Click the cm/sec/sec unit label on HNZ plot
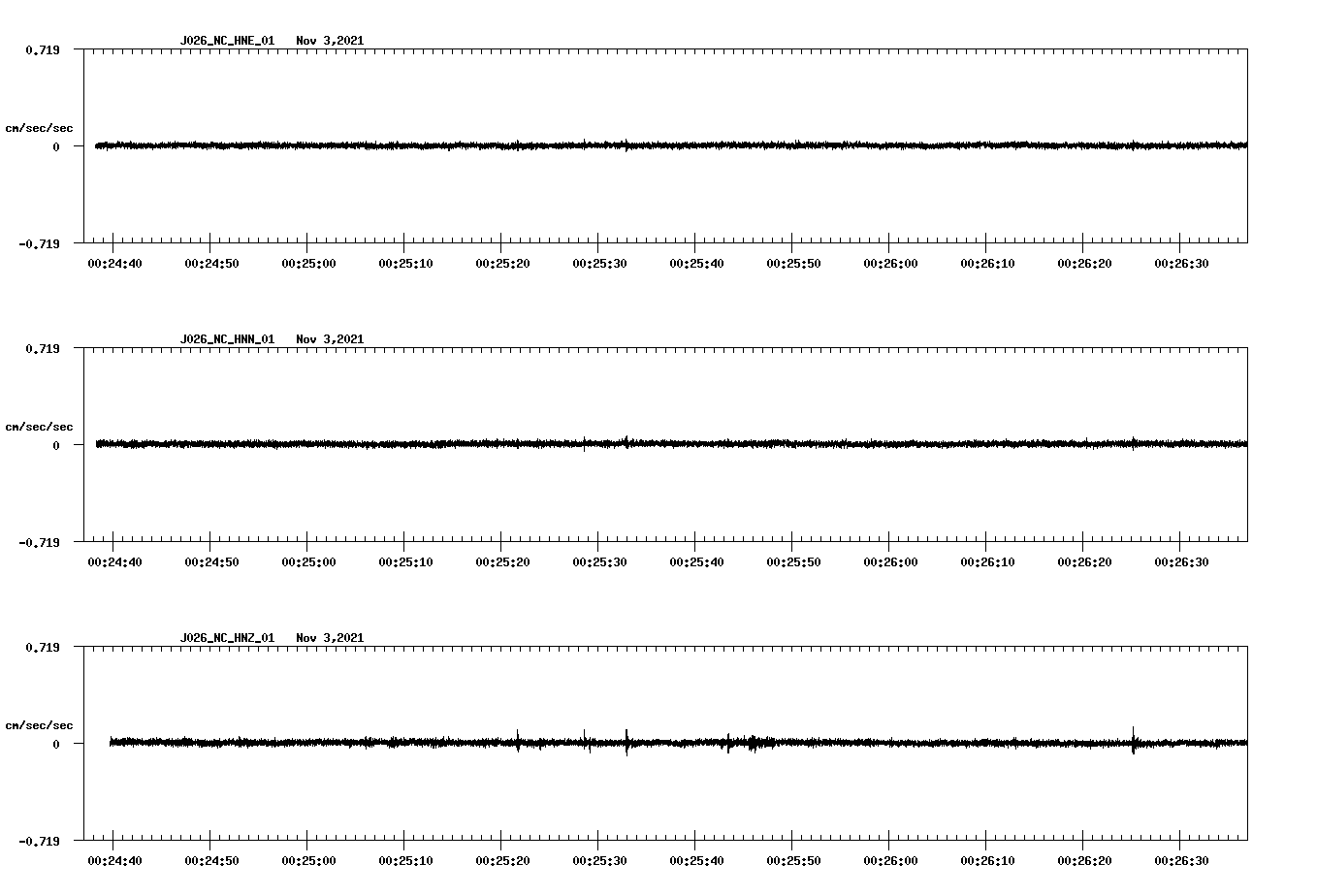 [39, 725]
